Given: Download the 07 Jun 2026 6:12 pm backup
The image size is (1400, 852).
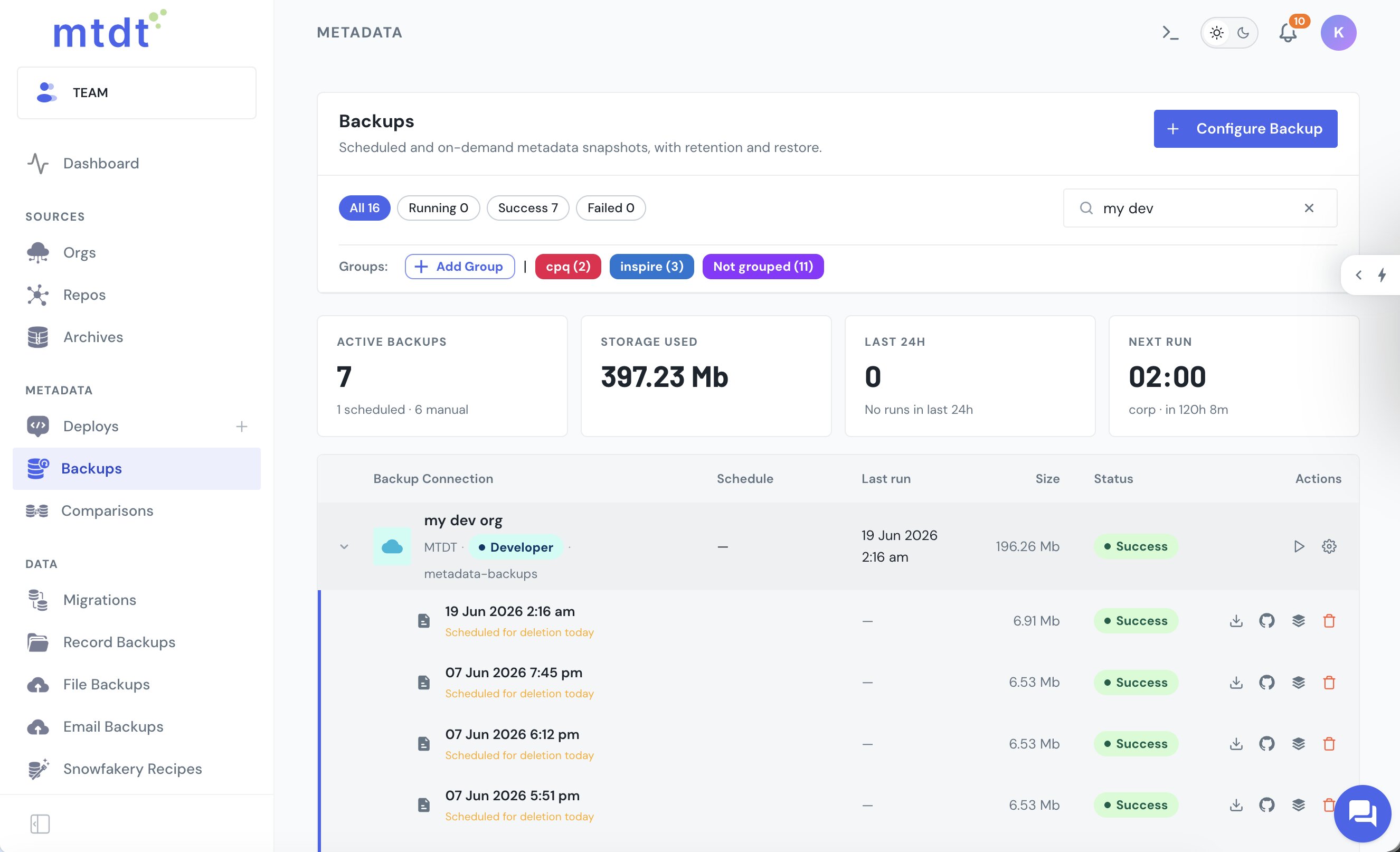Looking at the screenshot, I should 1236,743.
